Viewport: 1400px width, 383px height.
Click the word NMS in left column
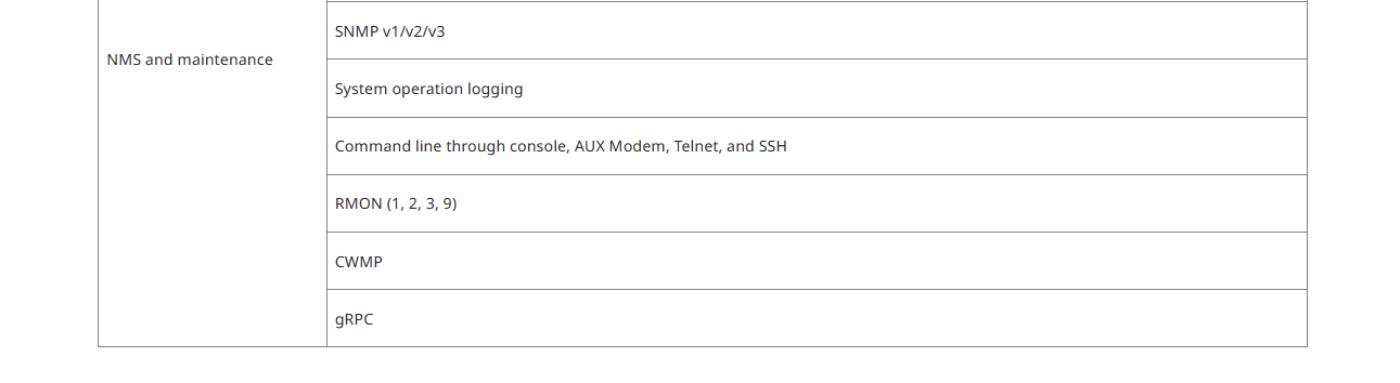point(121,60)
